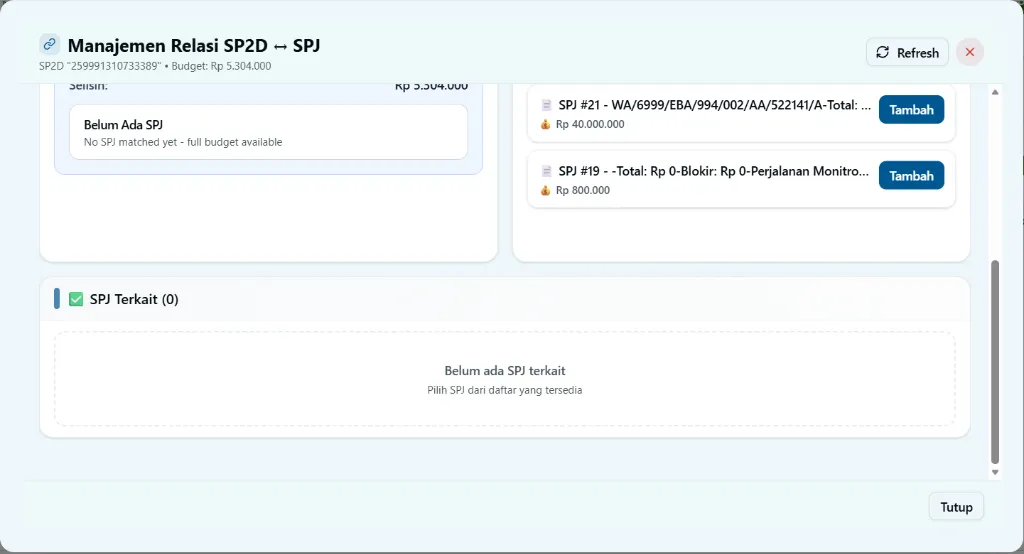Click the link chain icon beside the title
This screenshot has width=1024, height=554.
pos(50,44)
